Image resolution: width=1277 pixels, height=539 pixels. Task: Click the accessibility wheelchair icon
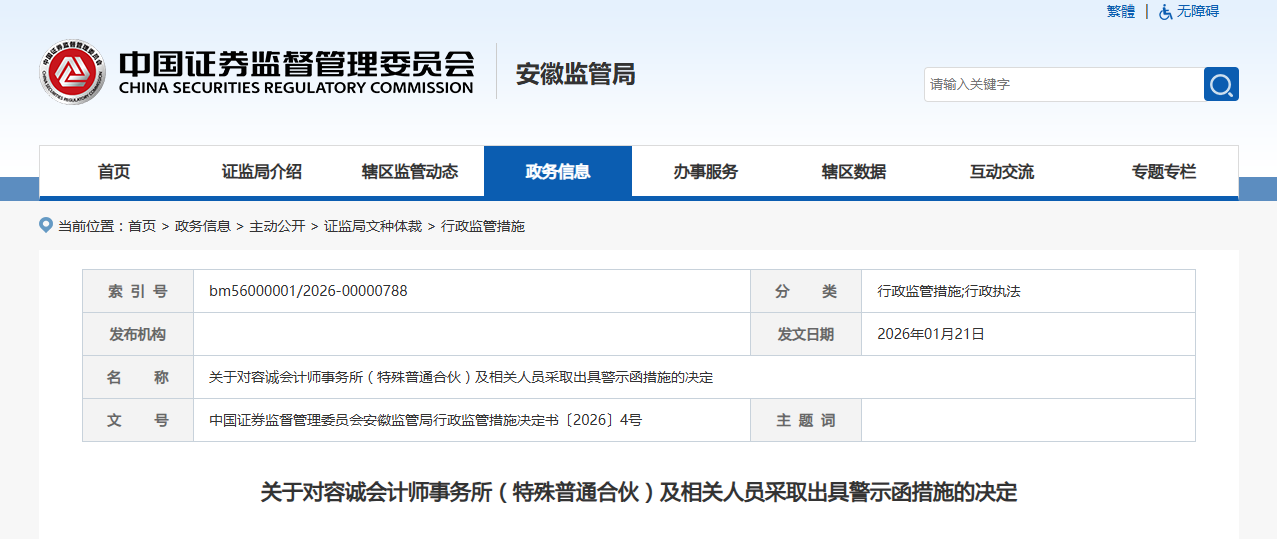point(1166,12)
